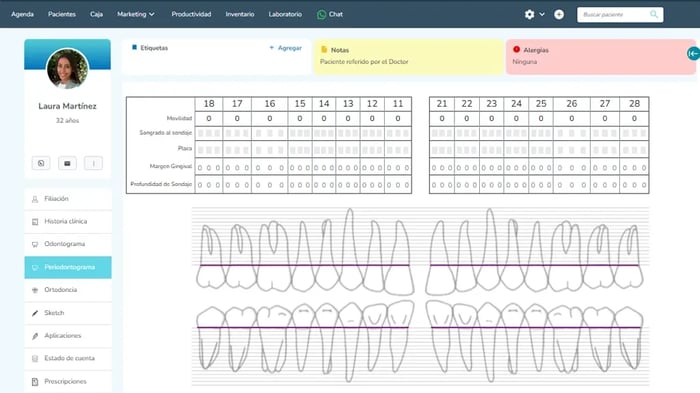Click the Odontograma icon
This screenshot has width=700, height=393.
35,245
